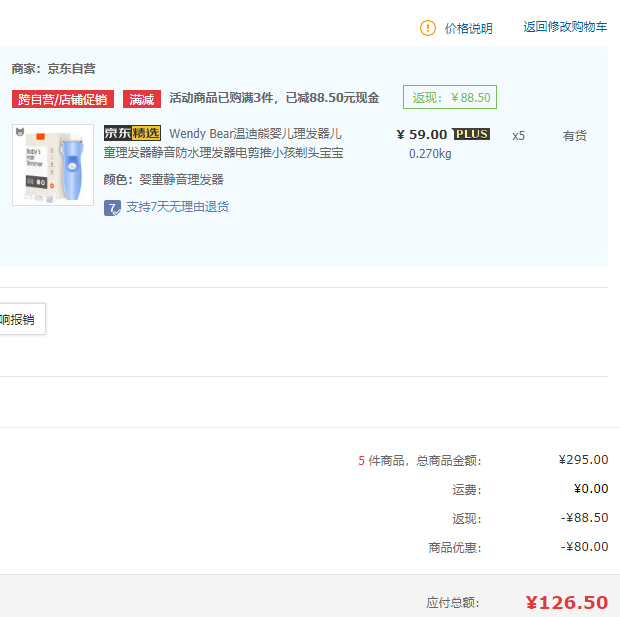Click the 满减 promotion tag
The image size is (620, 617).
click(142, 99)
